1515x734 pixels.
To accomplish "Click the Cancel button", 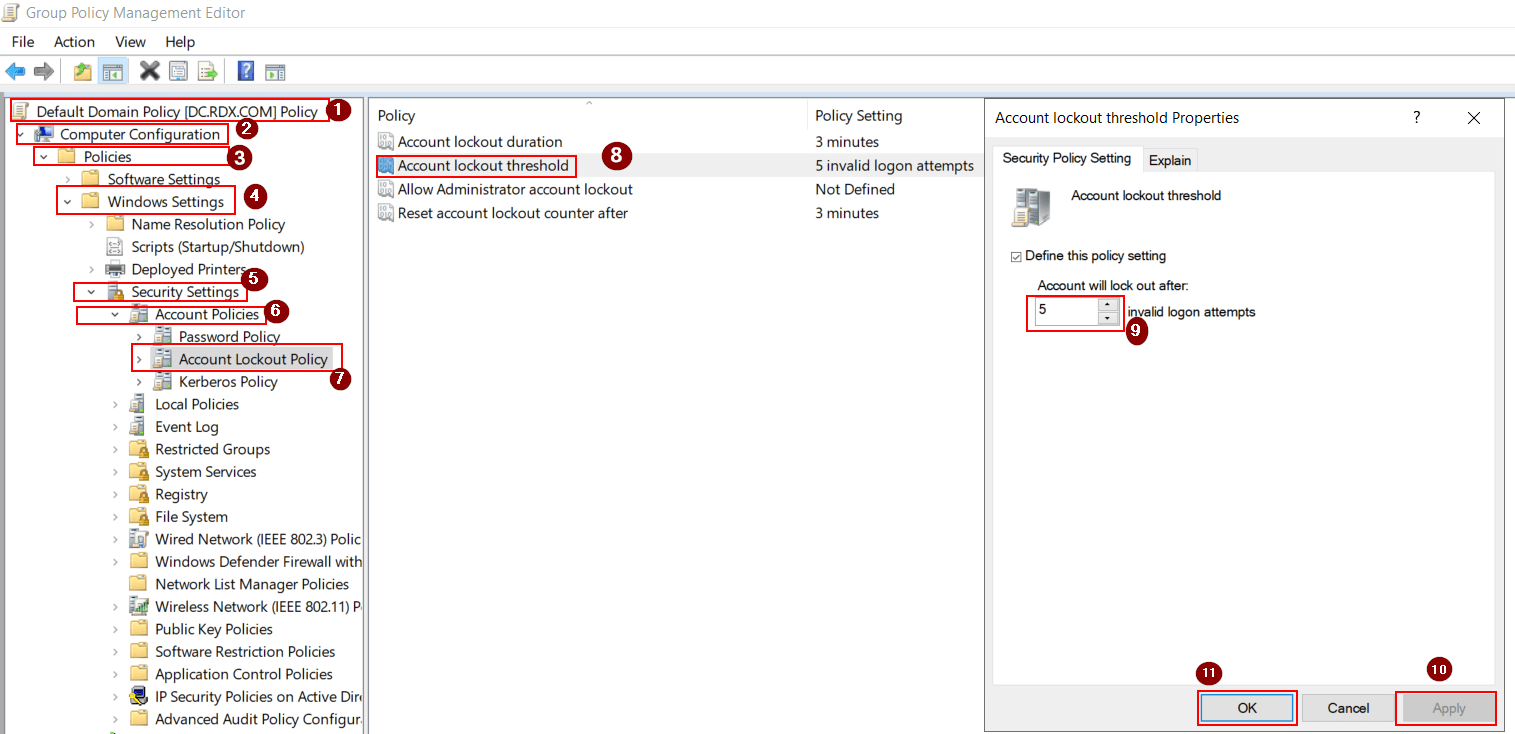I will pos(1346,707).
